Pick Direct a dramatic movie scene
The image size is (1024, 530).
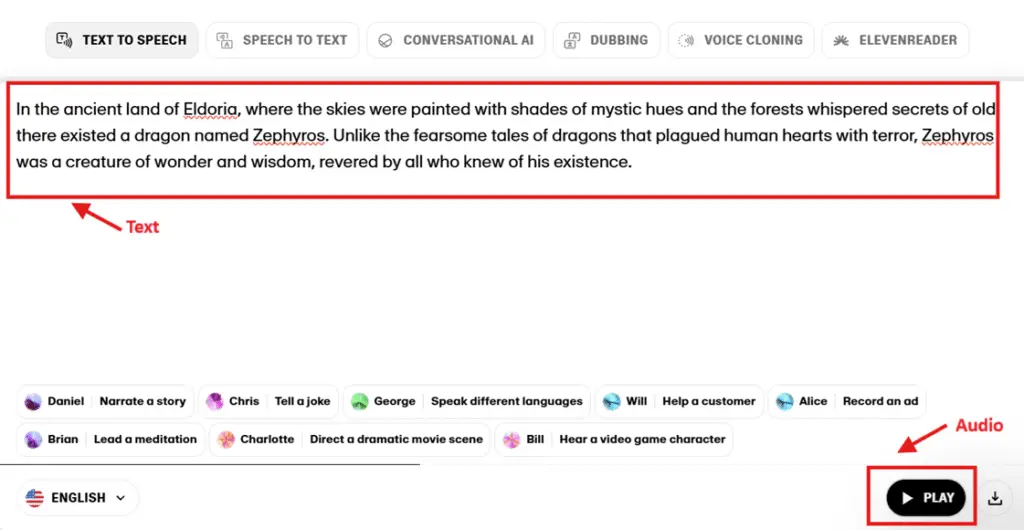(x=396, y=439)
